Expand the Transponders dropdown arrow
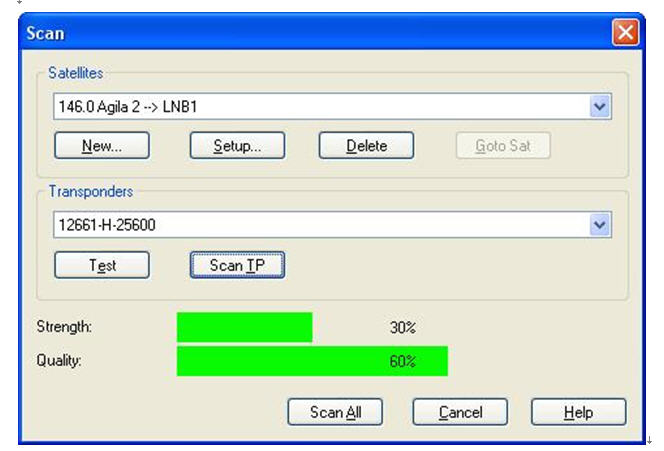 600,224
